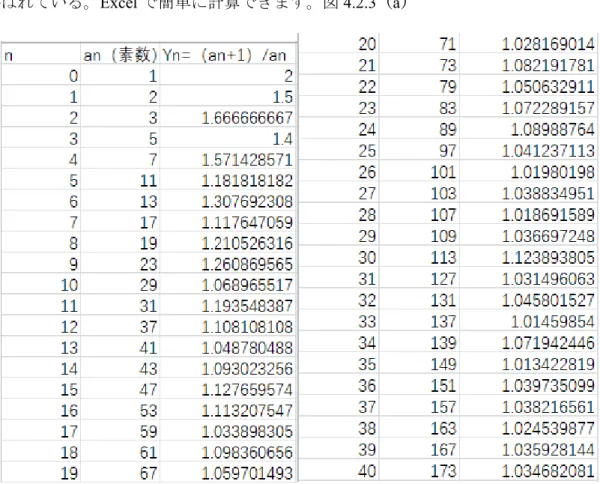Screen dimensions: 600x484
Task: Click prime number cell 167
Action: point(419,450)
